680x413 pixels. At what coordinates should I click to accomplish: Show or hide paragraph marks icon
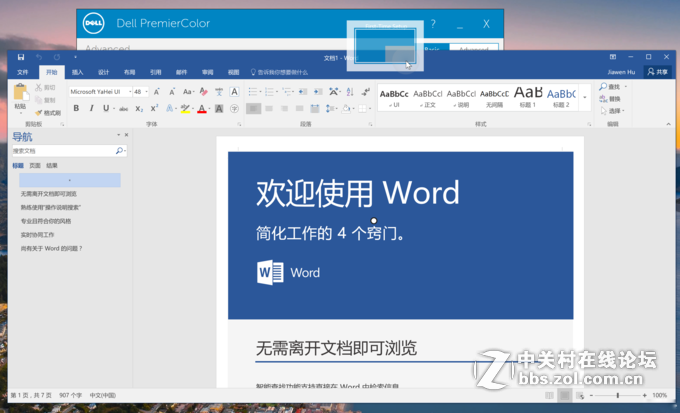pos(366,92)
